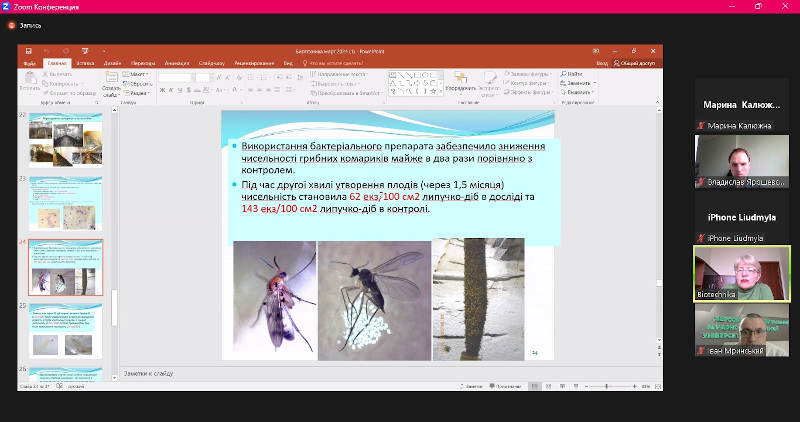
Task: Activate Формат по образцу painter
Action: click(69, 93)
